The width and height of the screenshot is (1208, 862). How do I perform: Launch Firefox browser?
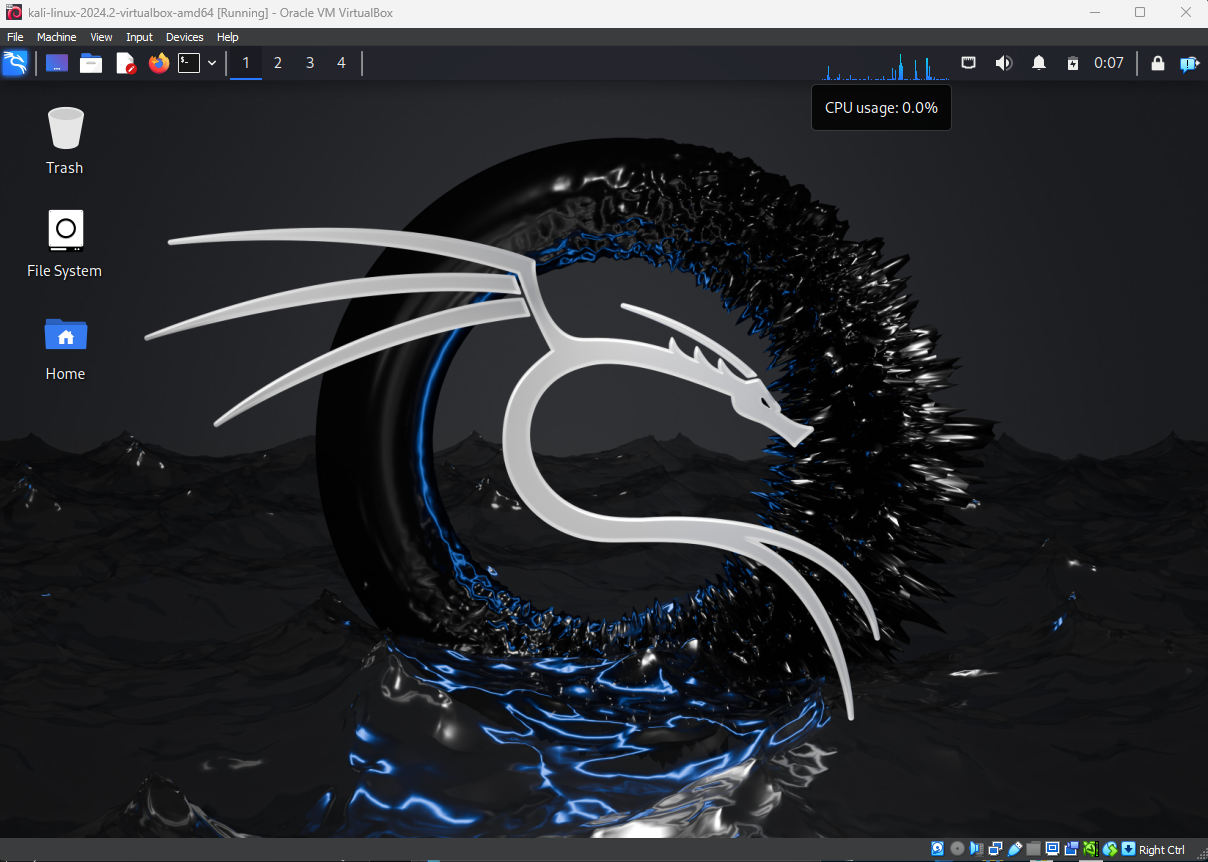click(x=159, y=63)
